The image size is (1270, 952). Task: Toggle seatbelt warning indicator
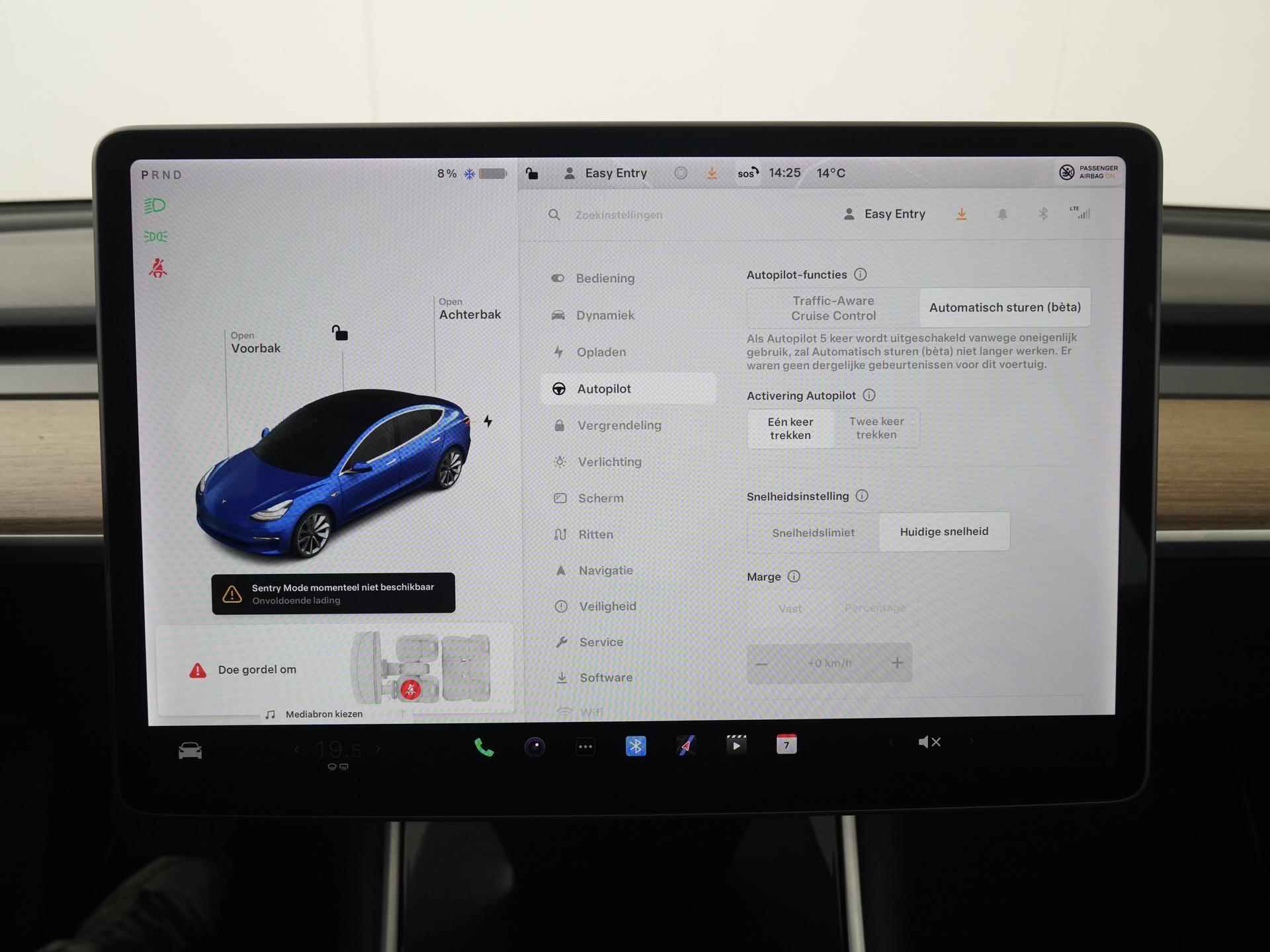(x=158, y=270)
